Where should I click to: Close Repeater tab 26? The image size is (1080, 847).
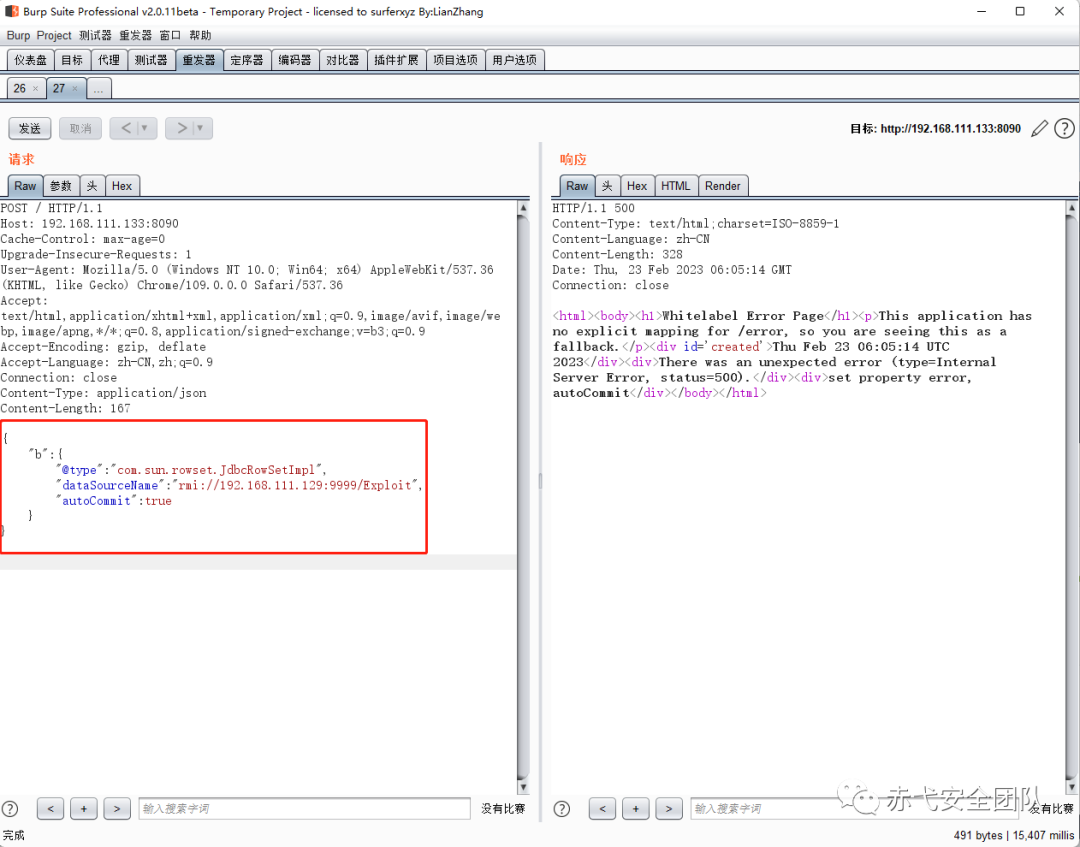pos(35,89)
